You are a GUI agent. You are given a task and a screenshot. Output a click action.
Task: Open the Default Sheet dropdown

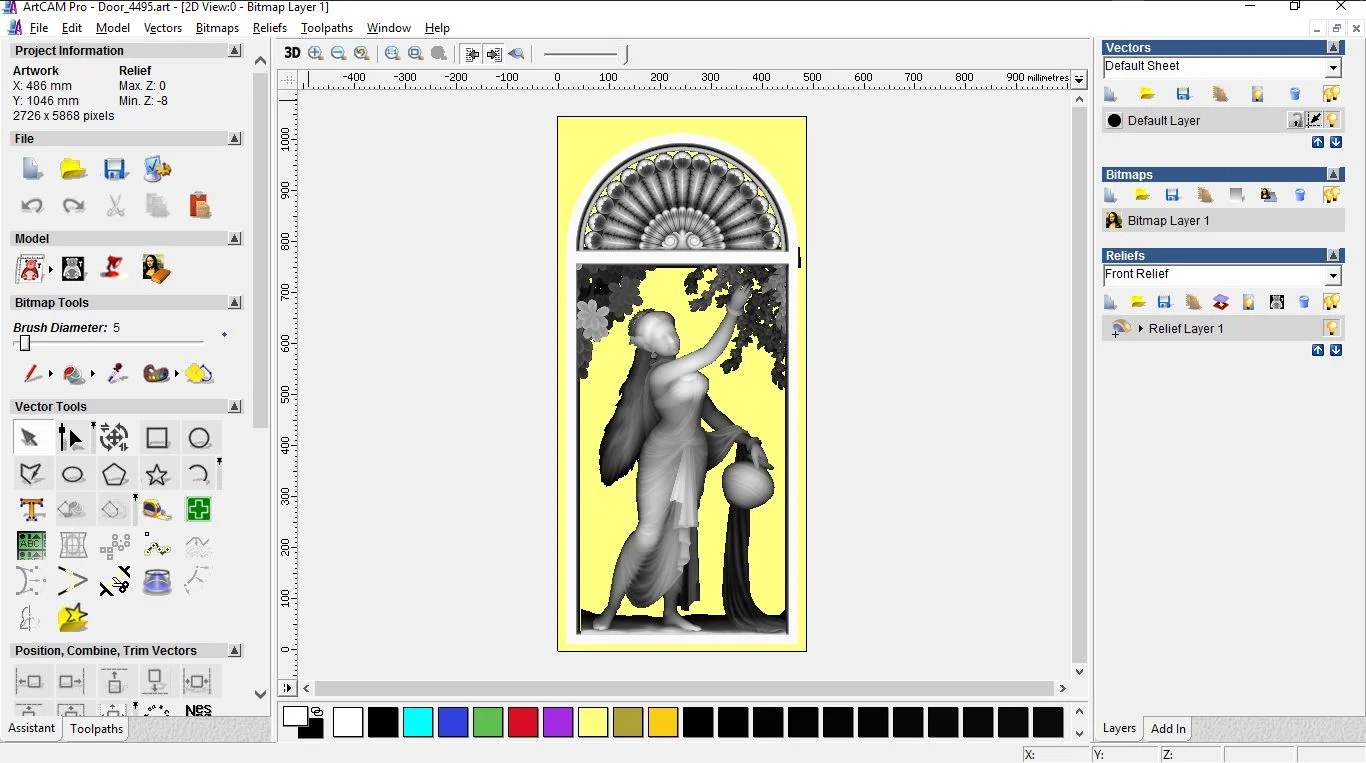[x=1333, y=67]
